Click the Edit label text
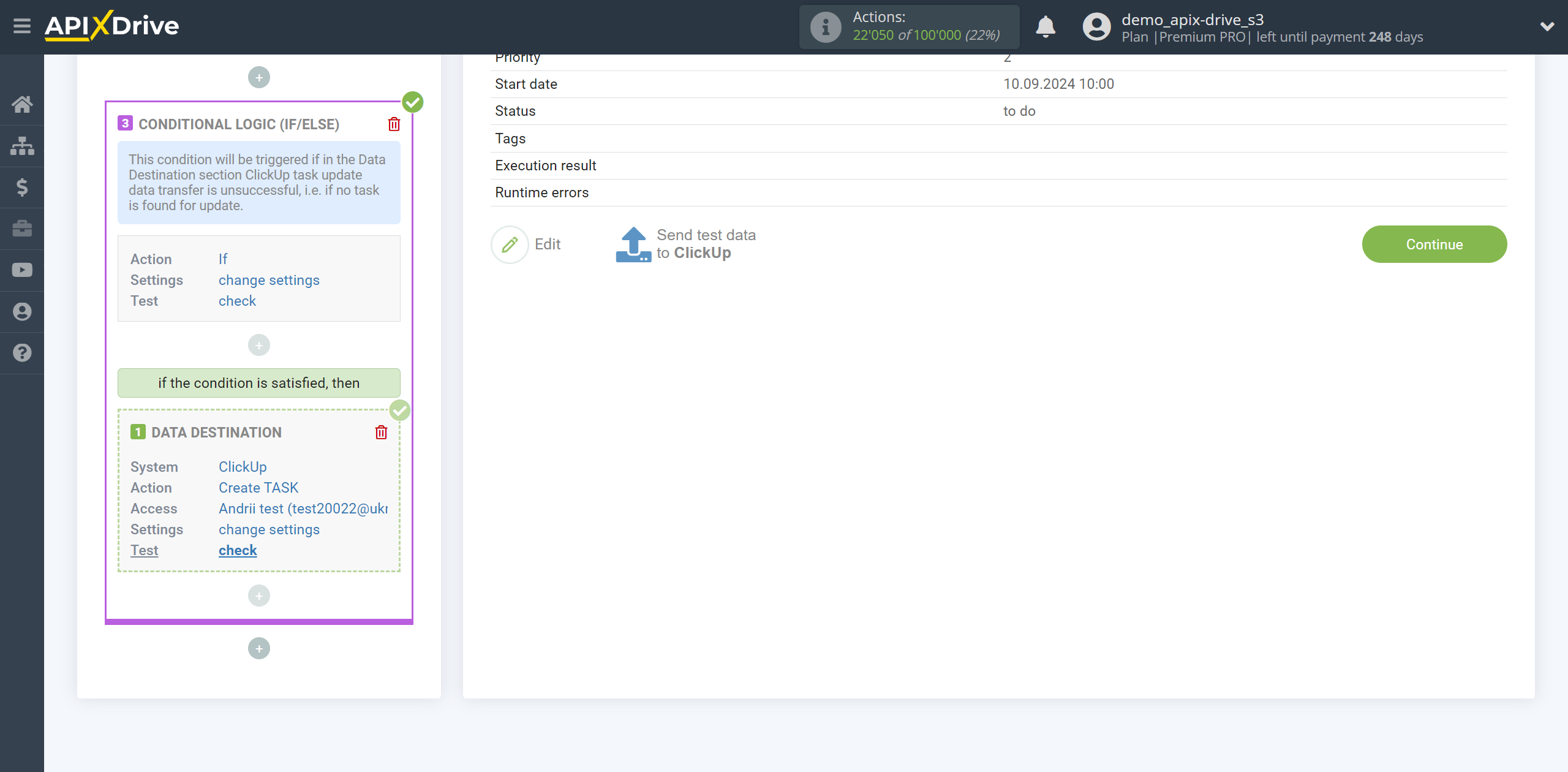This screenshot has width=1568, height=772. (x=548, y=244)
